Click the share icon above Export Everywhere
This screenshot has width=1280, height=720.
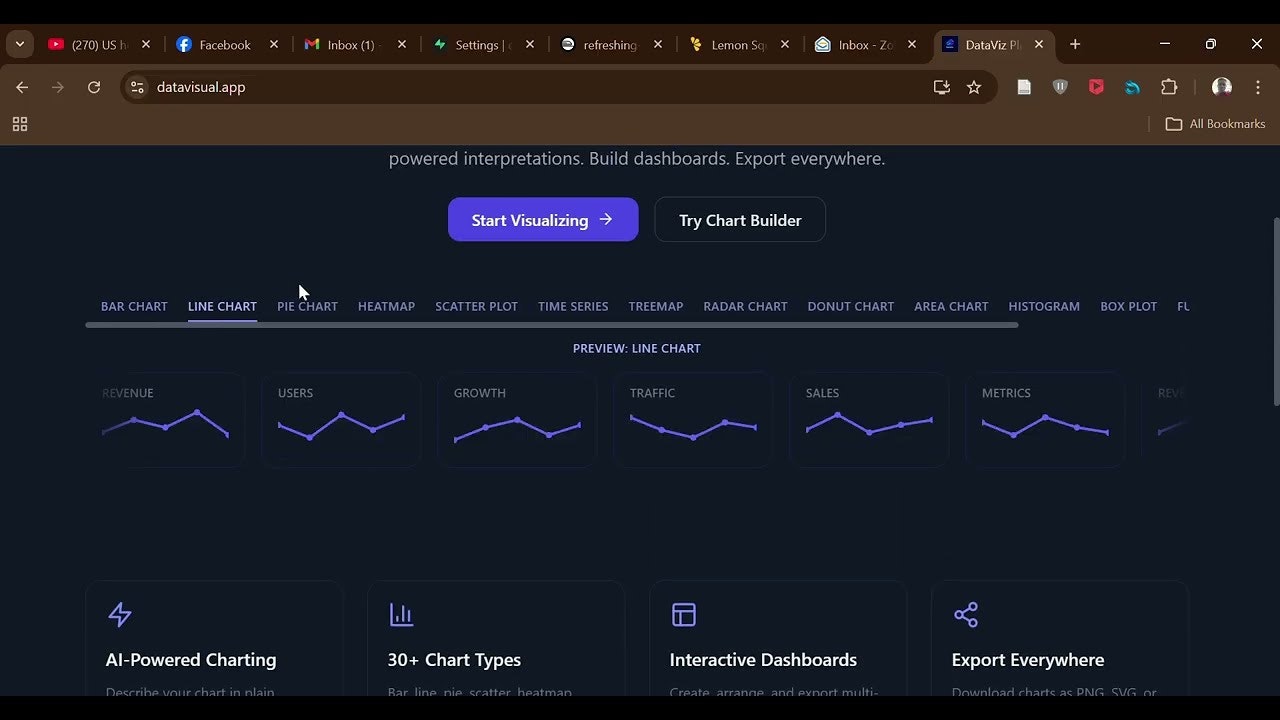pyautogui.click(x=966, y=614)
